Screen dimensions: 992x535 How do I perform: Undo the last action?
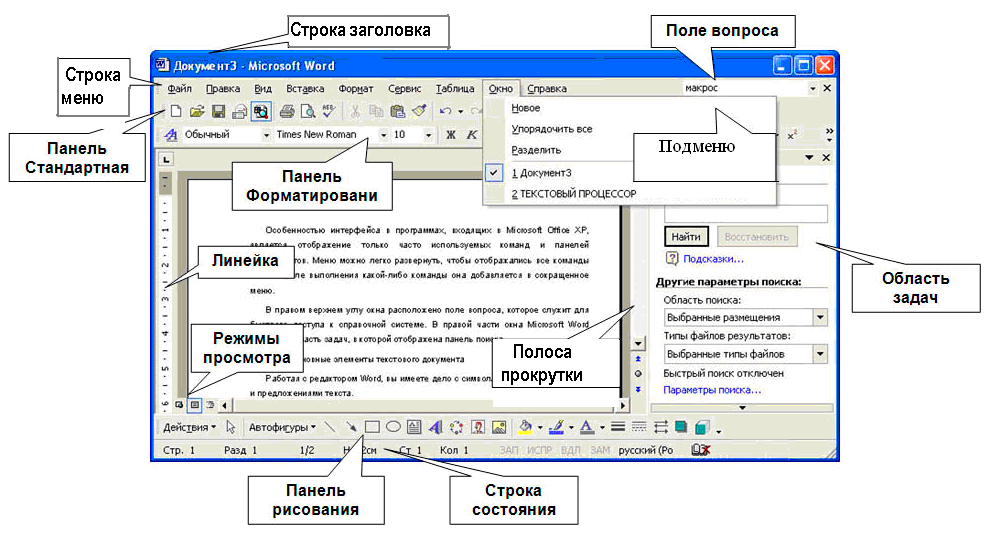445,111
